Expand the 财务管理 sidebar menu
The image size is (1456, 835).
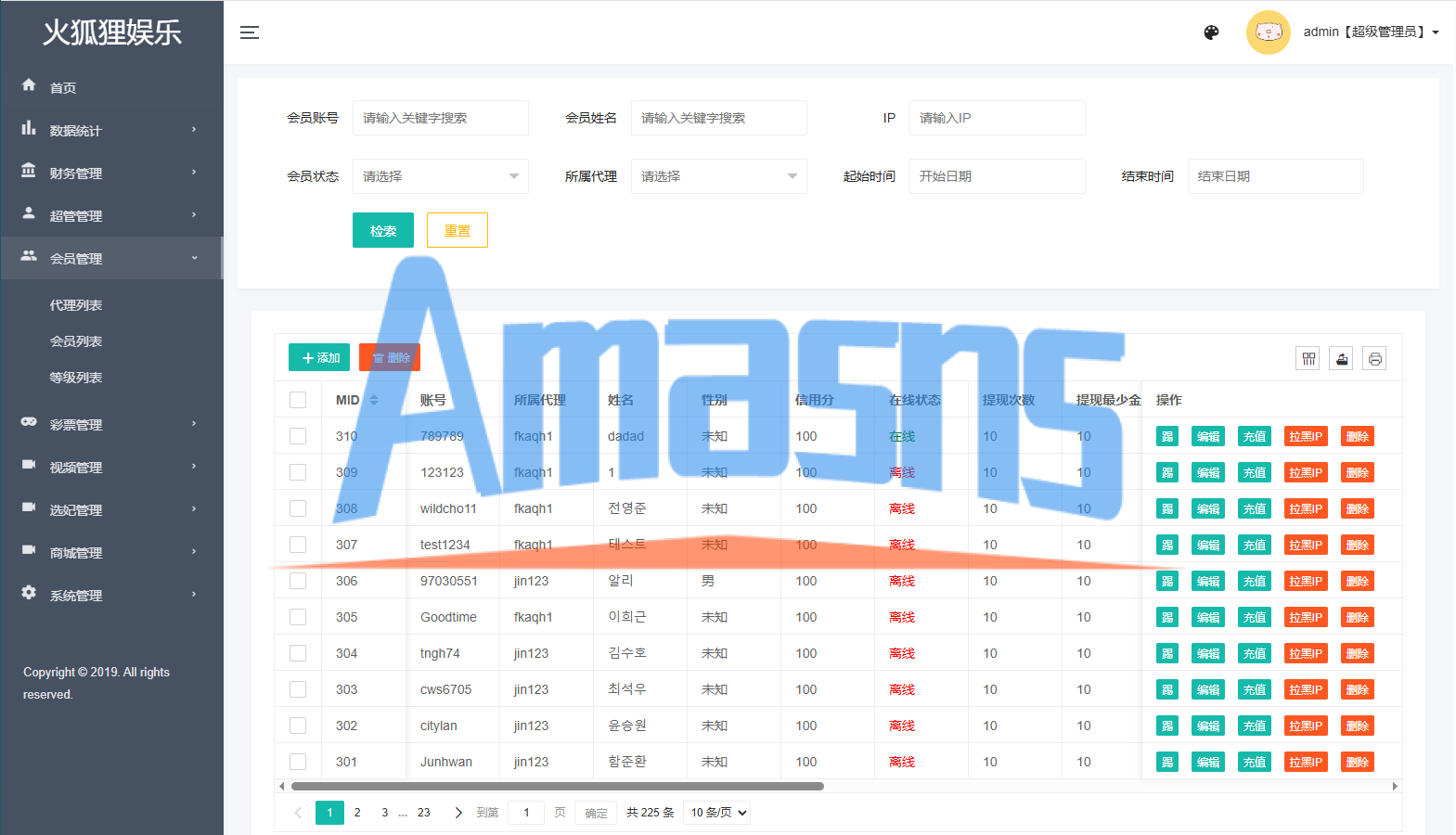click(111, 173)
